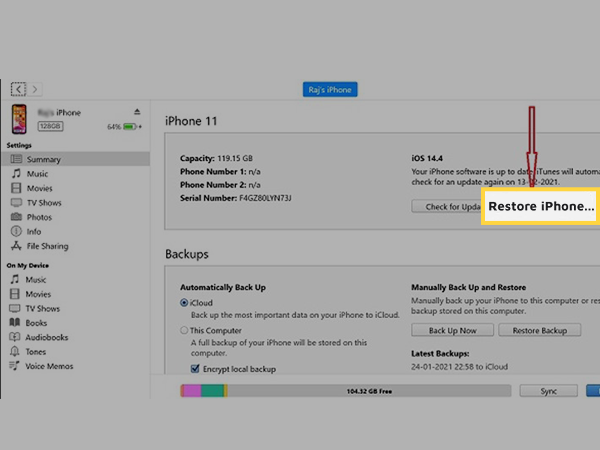The height and width of the screenshot is (450, 600).
Task: Click the 64% battery indicator icon
Action: pyautogui.click(x=130, y=126)
